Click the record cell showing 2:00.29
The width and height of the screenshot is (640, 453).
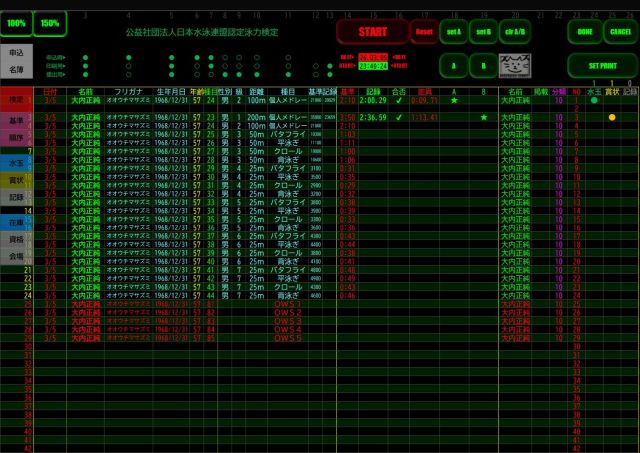[x=373, y=100]
